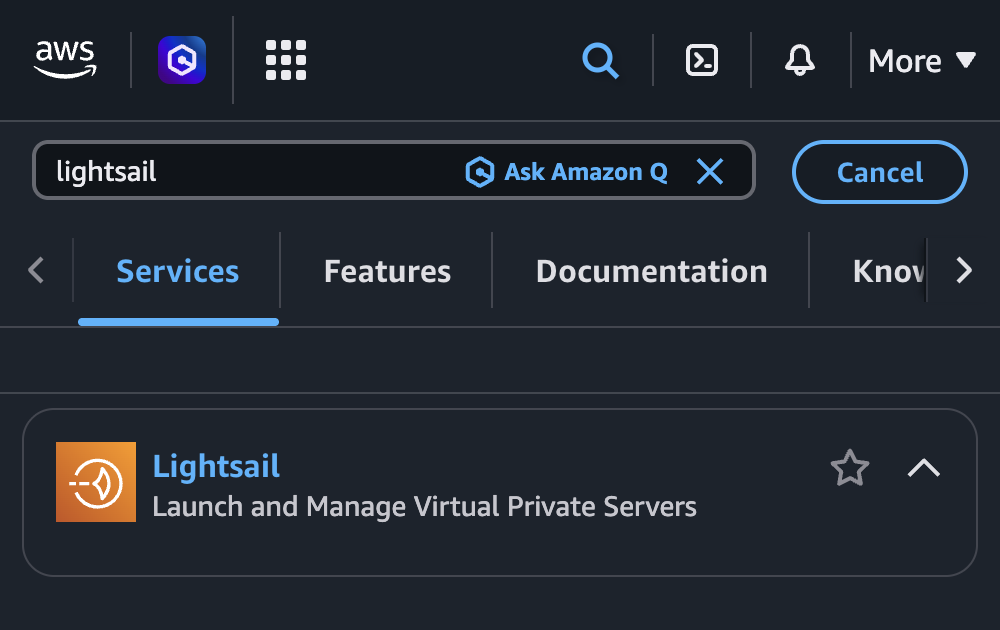
Task: Open the Amazon Q assistant icon
Action: point(182,60)
